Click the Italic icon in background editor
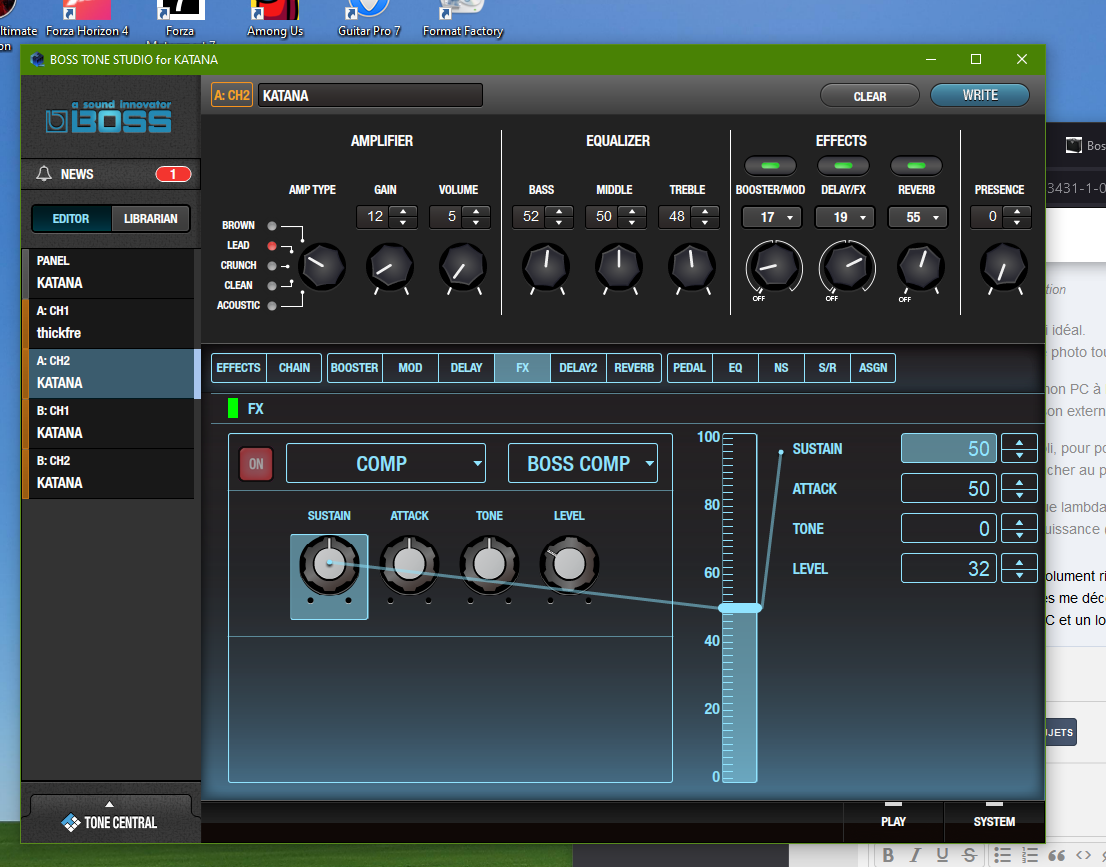The image size is (1106, 867). 915,855
